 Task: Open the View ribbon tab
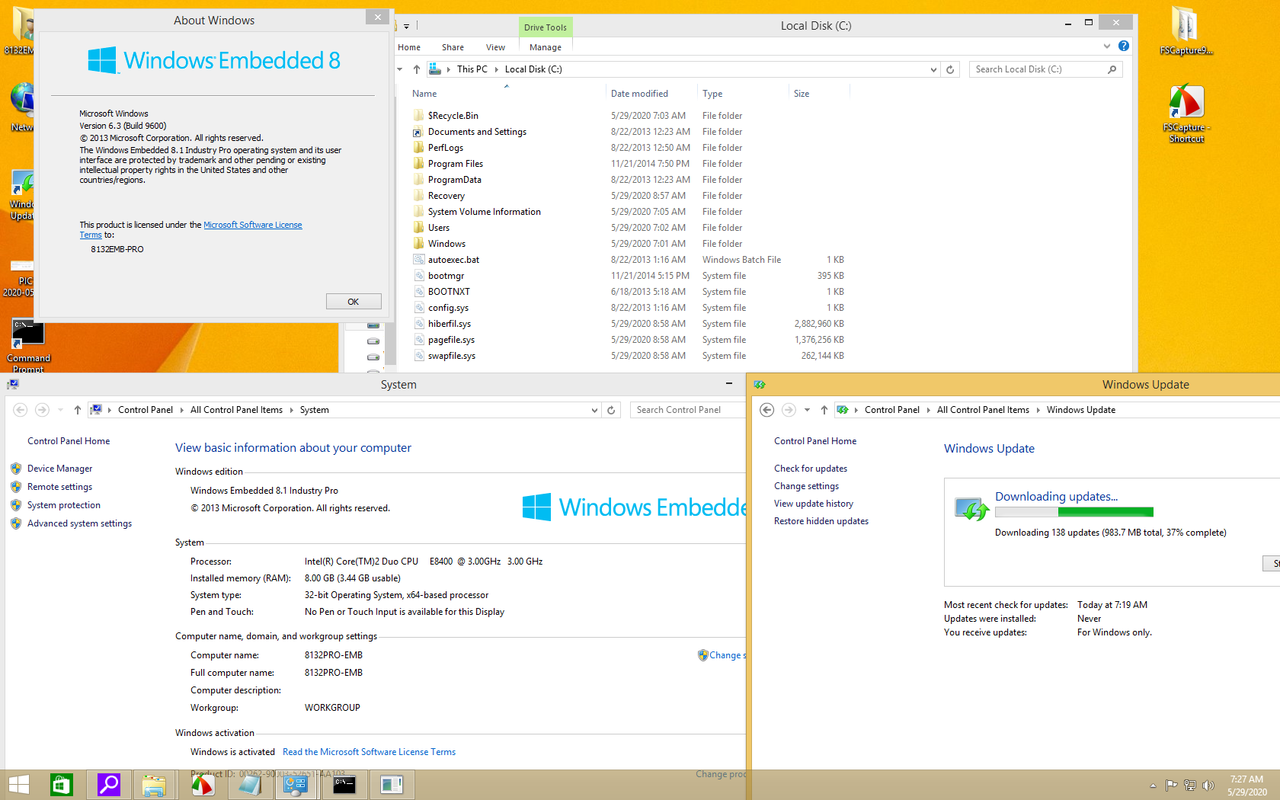tap(495, 47)
